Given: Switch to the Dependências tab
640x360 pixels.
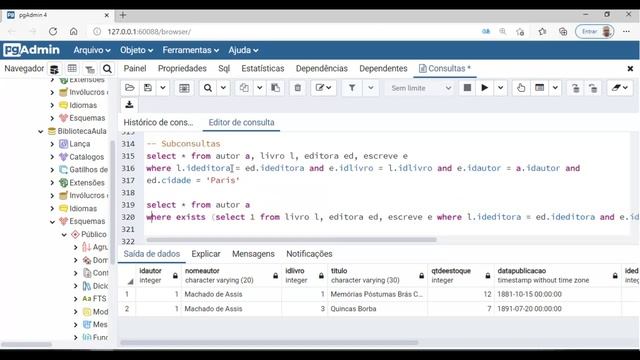Looking at the screenshot, I should point(322,69).
